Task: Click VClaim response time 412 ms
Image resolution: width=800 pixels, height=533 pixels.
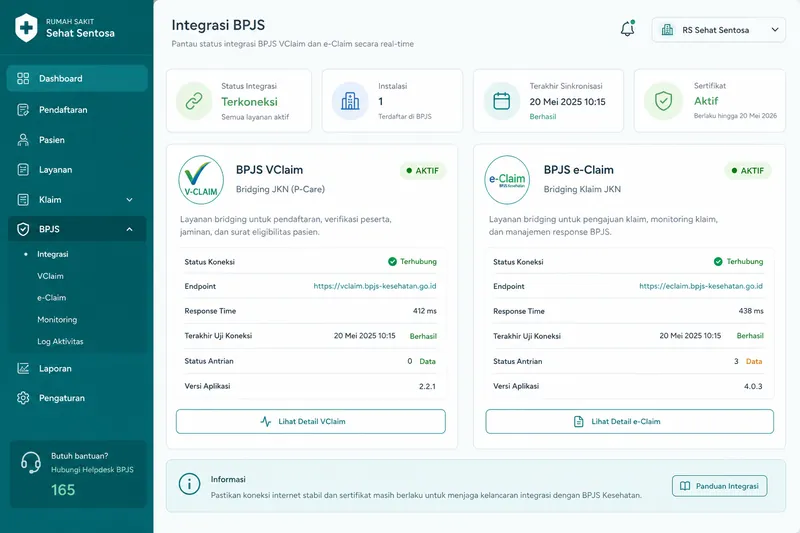Action: pos(425,311)
